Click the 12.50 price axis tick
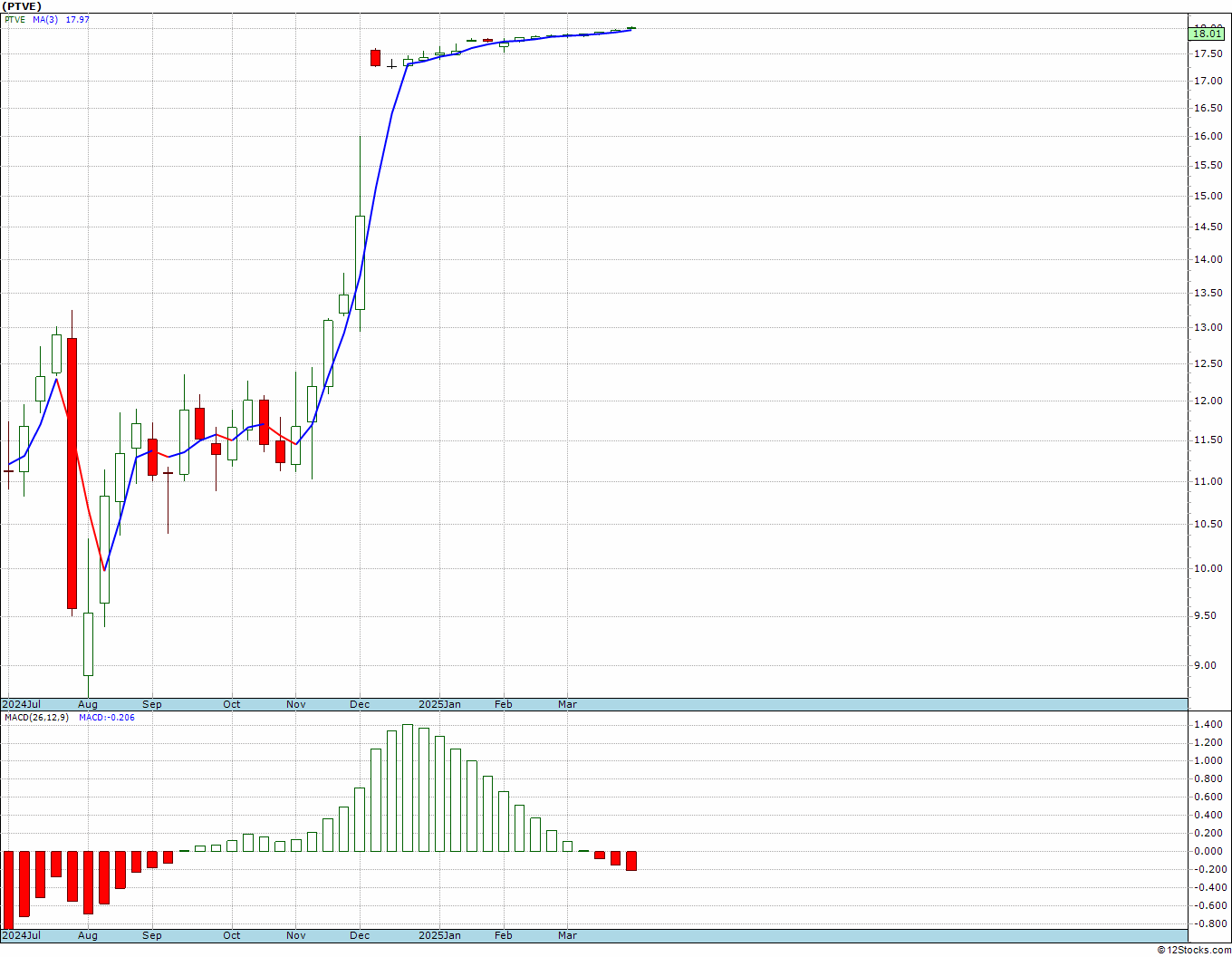The image size is (1232, 957). point(1208,364)
